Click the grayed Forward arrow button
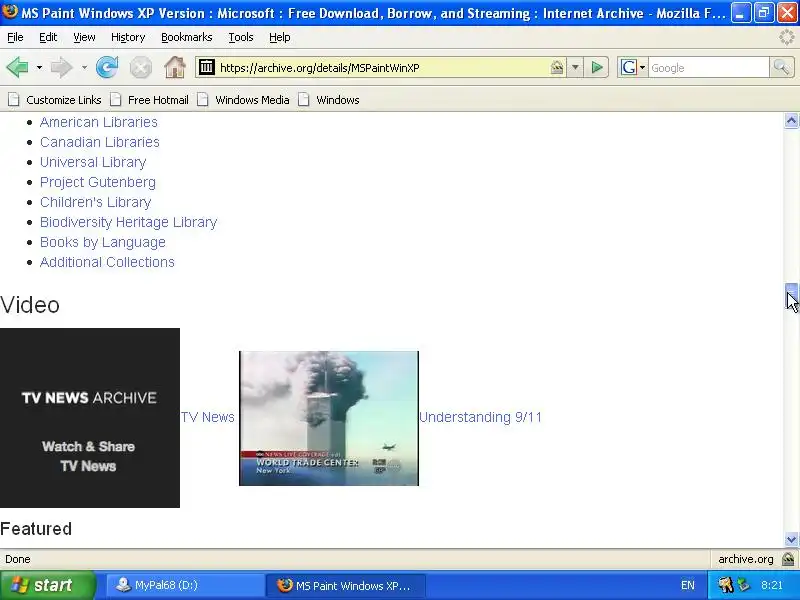Viewport: 800px width, 600px height. pos(61,67)
